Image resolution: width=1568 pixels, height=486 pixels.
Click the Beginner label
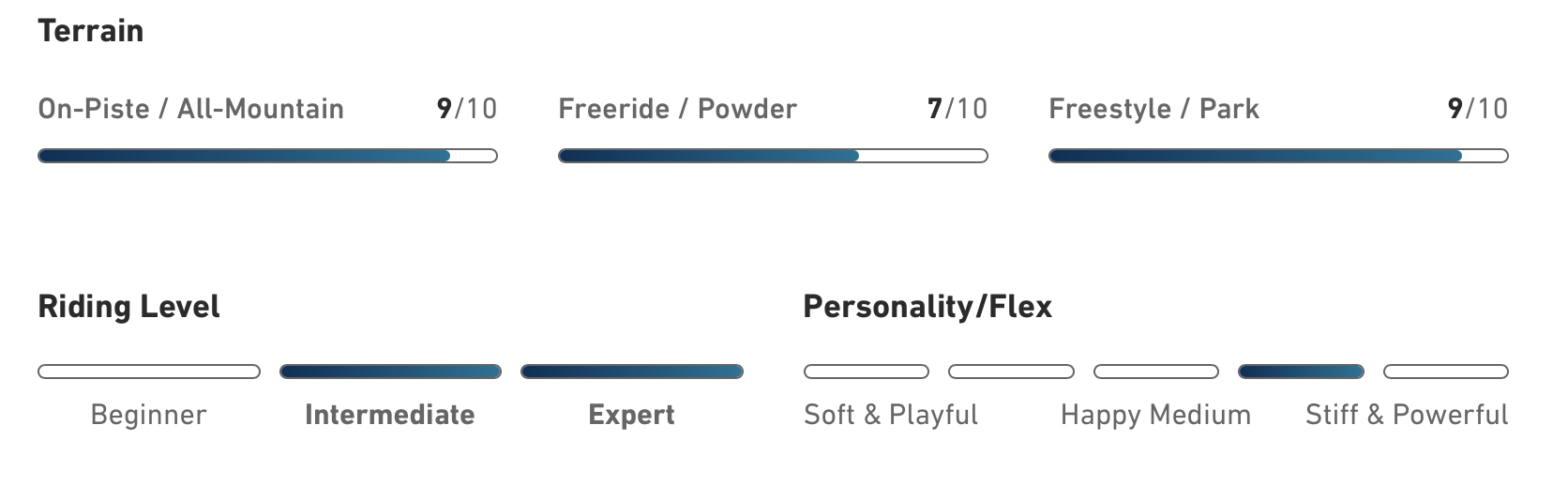148,415
